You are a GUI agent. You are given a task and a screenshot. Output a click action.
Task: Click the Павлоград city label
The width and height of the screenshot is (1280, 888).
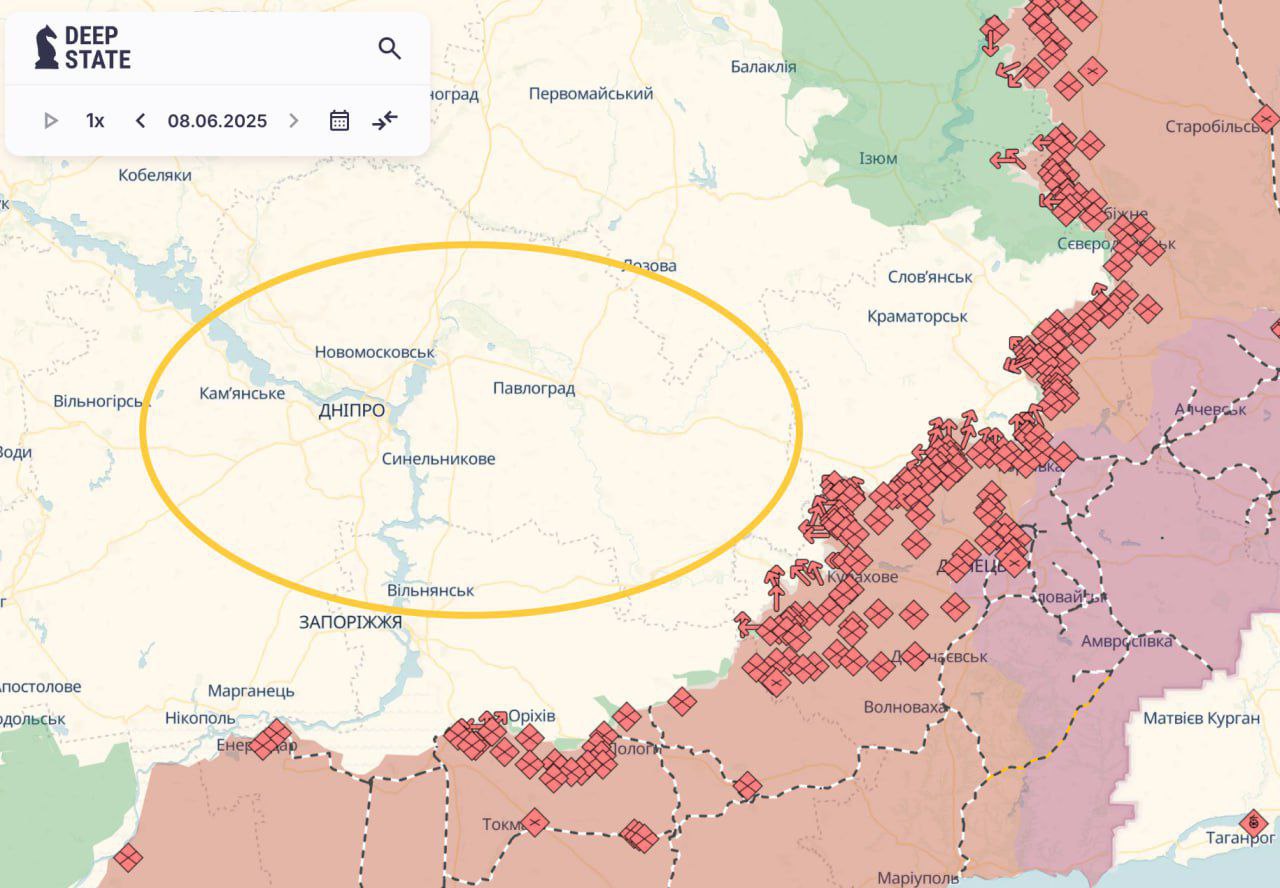point(533,389)
